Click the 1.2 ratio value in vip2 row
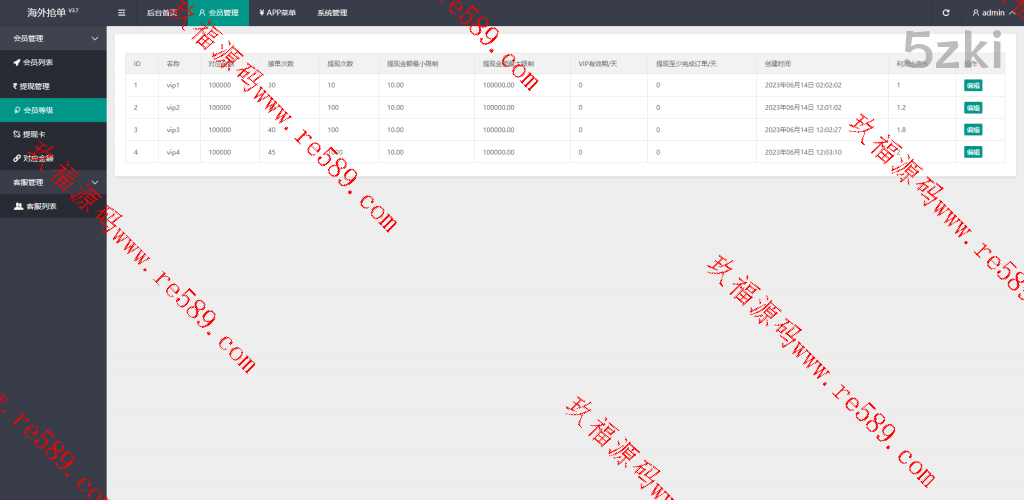This screenshot has width=1024, height=500. coord(901,108)
